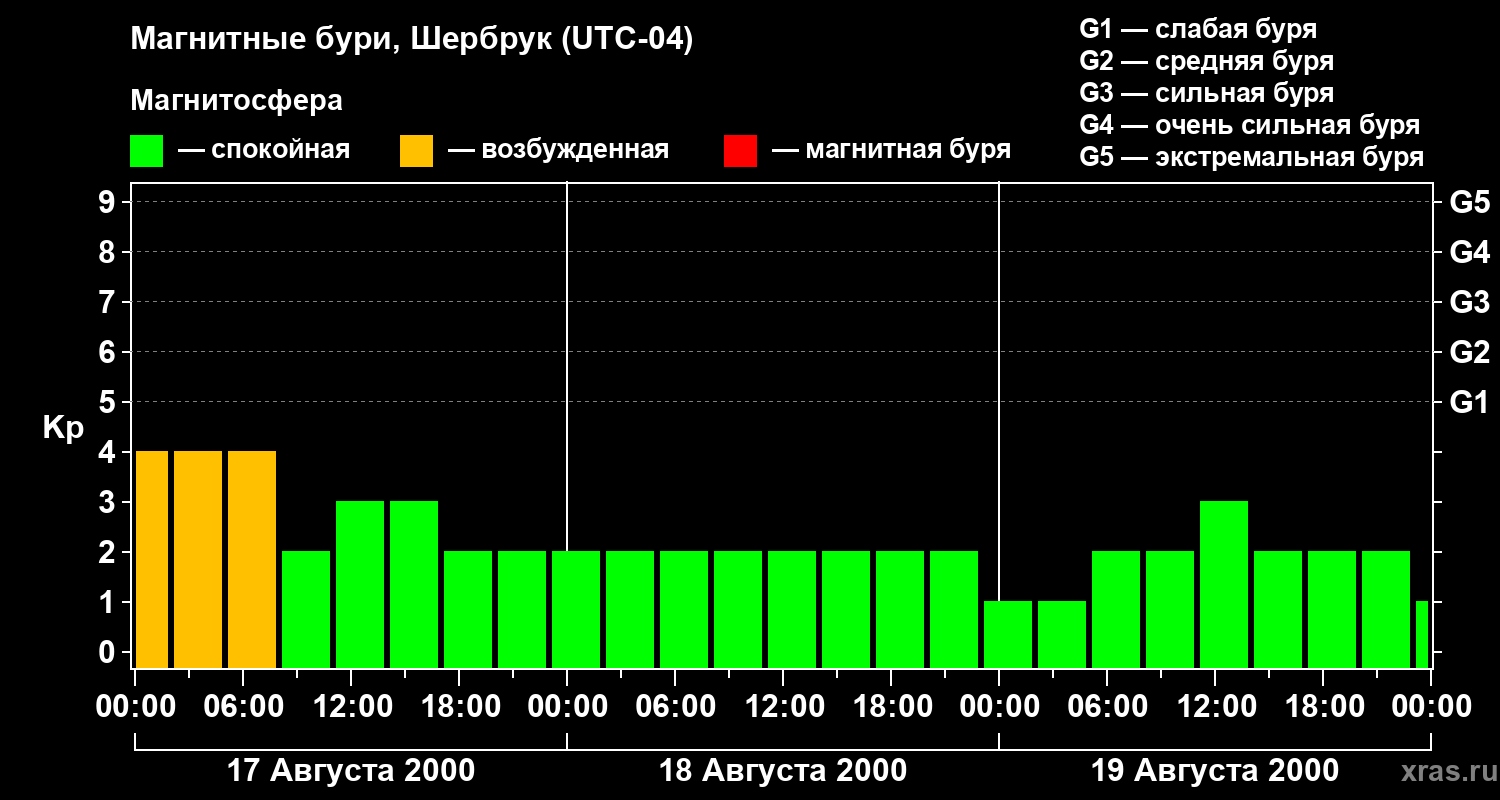Click 'G2 — средняя буря' legend line
Screen dimensions: 1500x800
[1206, 61]
